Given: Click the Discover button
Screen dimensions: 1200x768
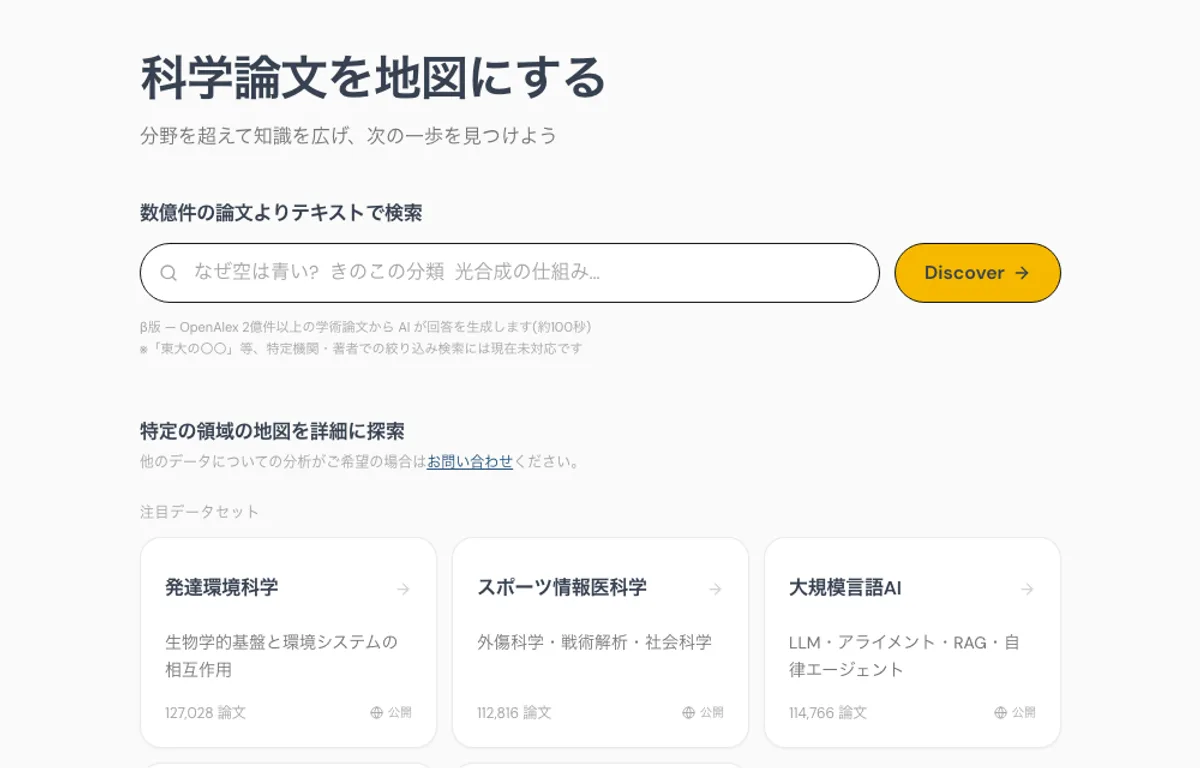Looking at the screenshot, I should pos(977,273).
